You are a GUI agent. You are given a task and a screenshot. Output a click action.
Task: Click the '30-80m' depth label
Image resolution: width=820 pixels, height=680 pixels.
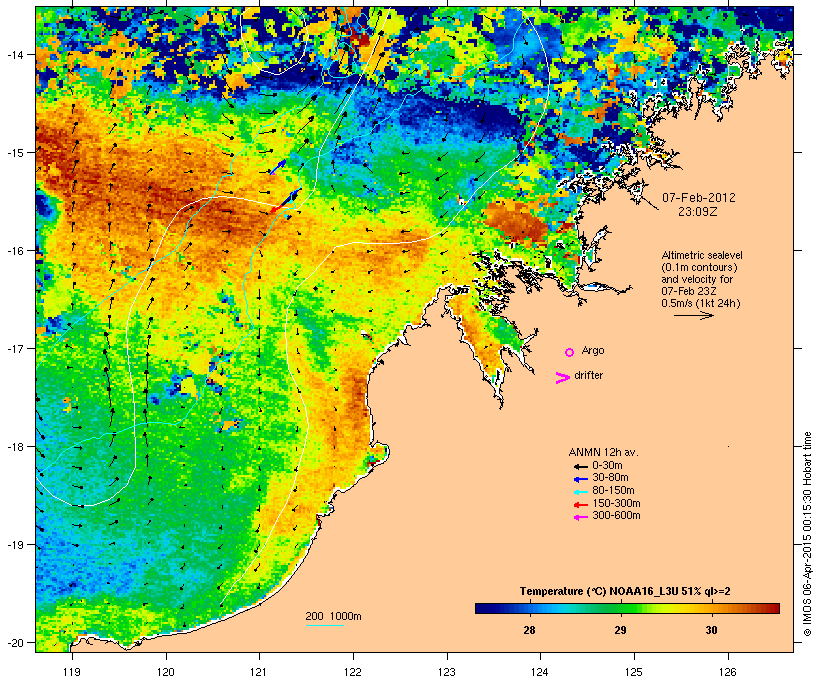610,478
